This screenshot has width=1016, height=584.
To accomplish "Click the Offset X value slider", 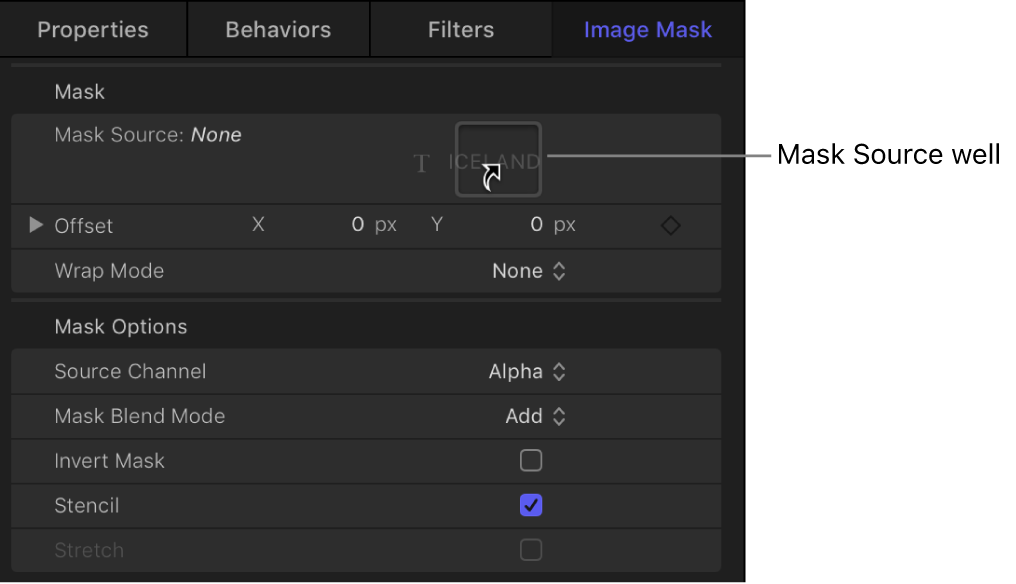I will [x=357, y=225].
